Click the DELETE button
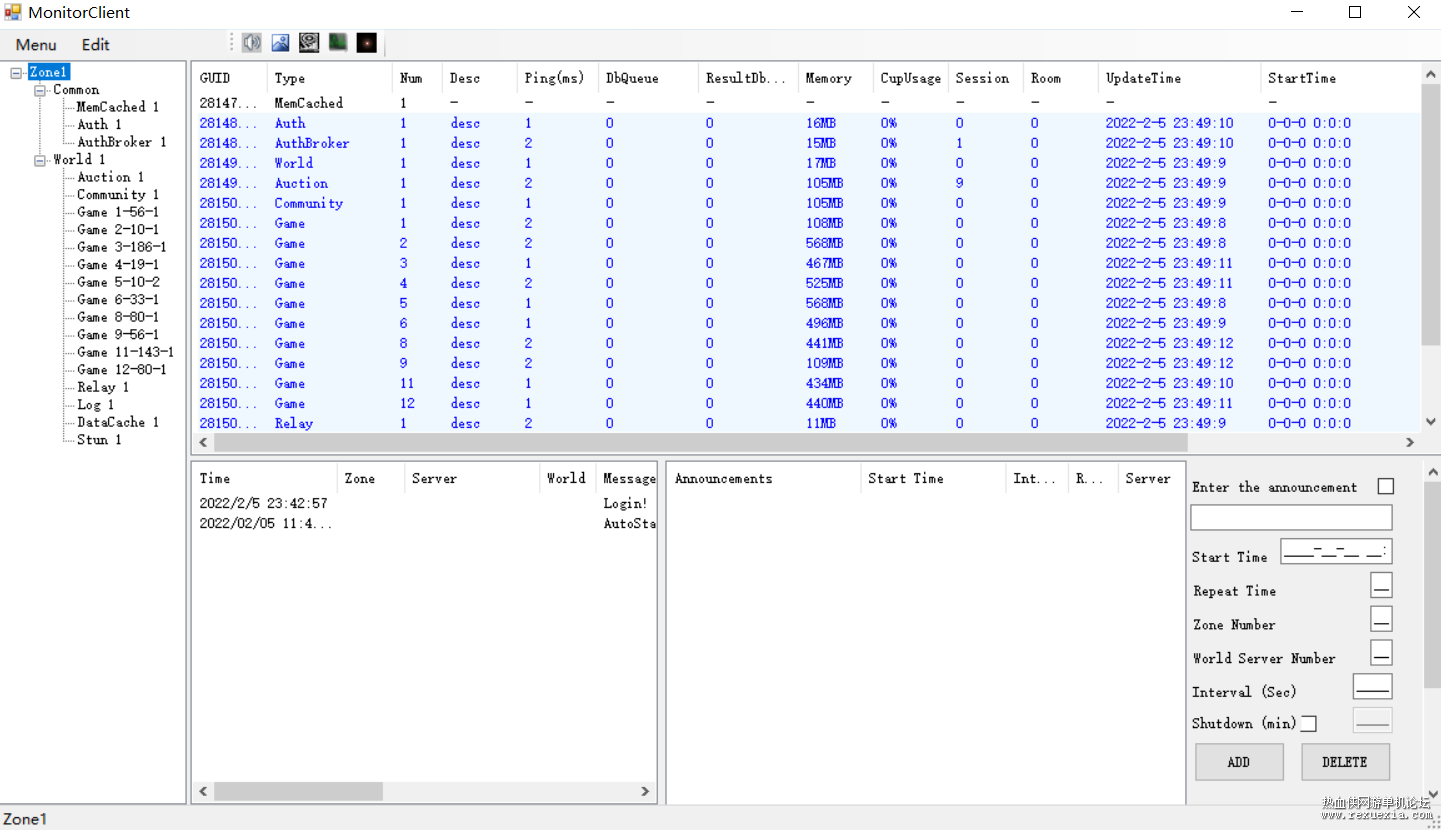Viewport: 1441px width, 830px height. coord(1345,762)
